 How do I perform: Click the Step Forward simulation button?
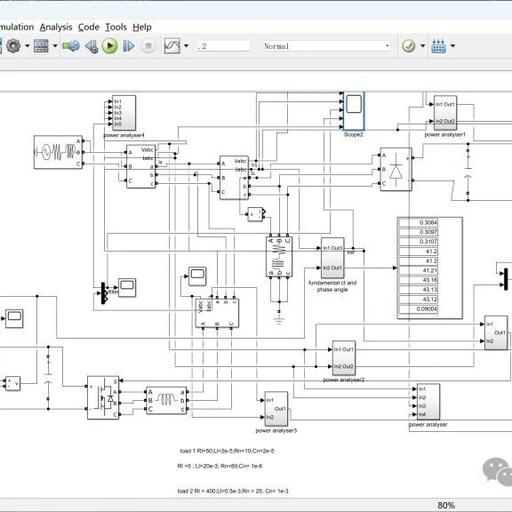[129, 46]
